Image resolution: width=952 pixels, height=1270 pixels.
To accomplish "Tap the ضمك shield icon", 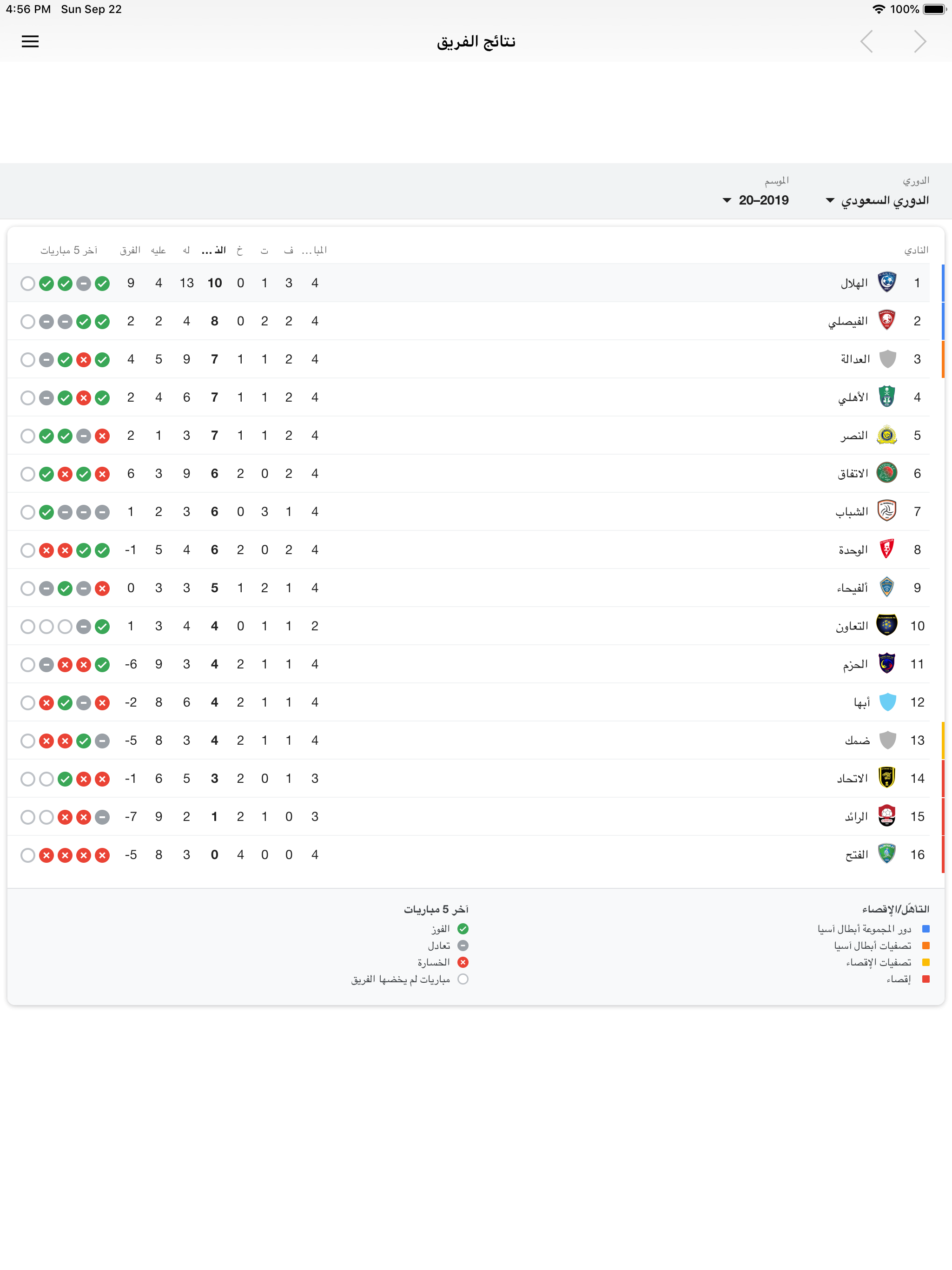I will [x=887, y=740].
